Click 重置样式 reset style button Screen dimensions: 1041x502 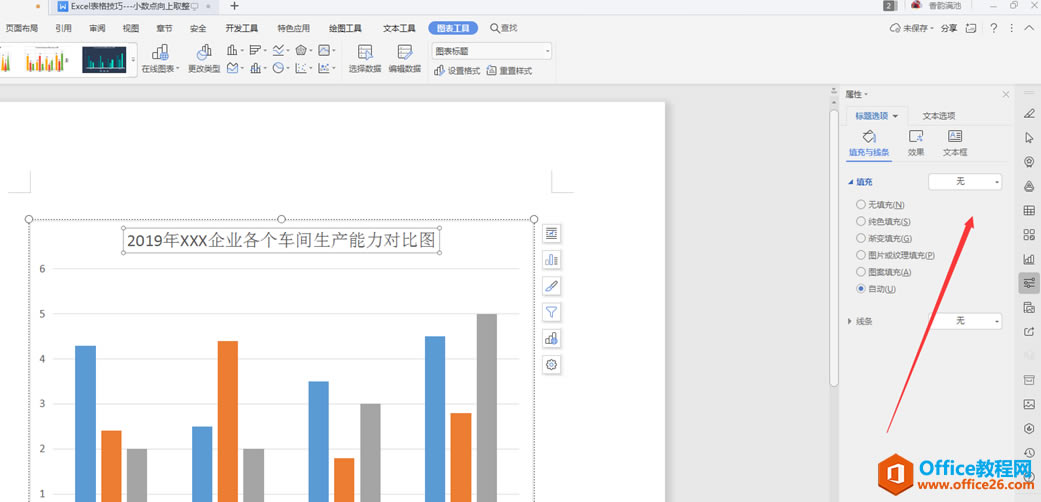coord(509,70)
